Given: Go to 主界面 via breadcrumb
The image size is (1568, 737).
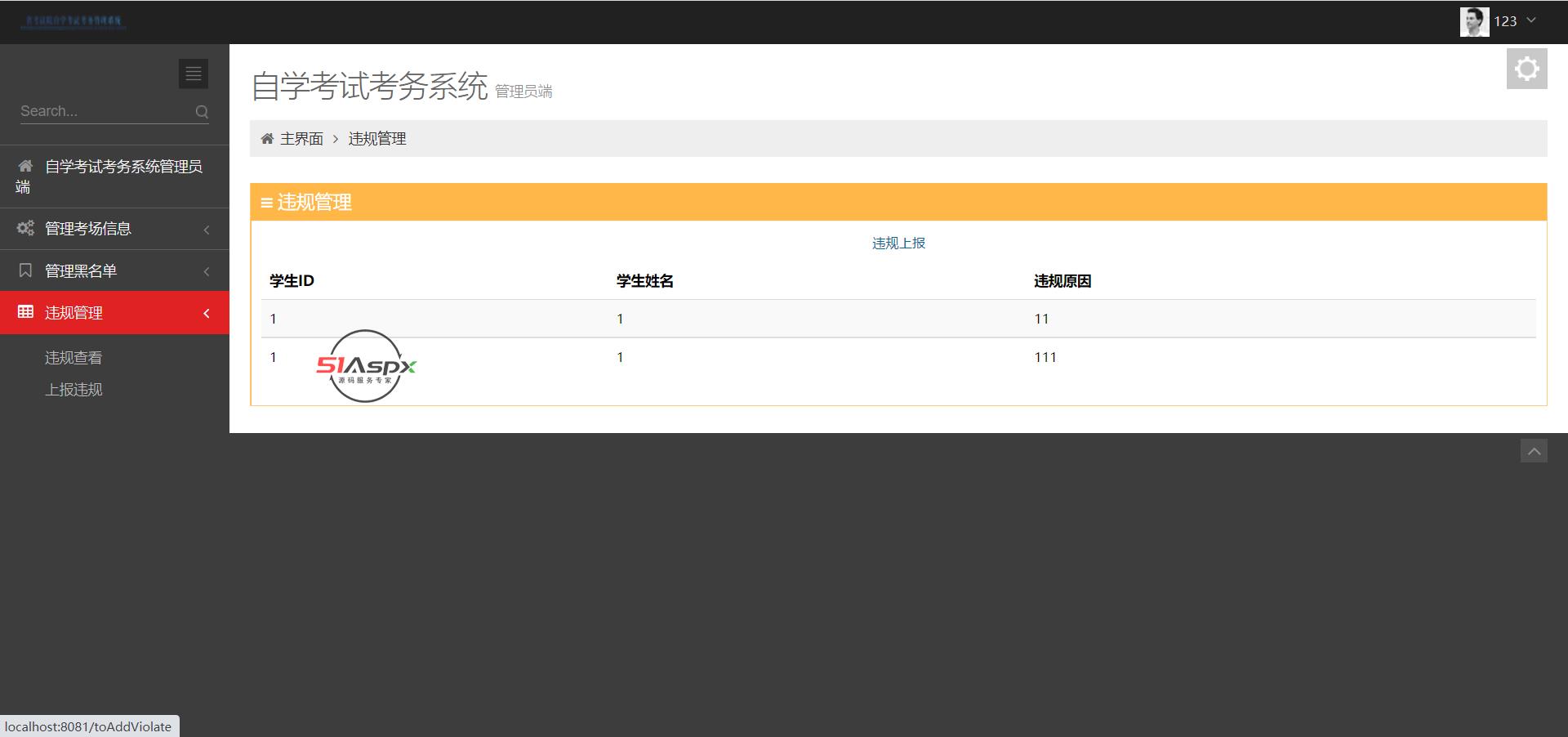Looking at the screenshot, I should point(301,139).
